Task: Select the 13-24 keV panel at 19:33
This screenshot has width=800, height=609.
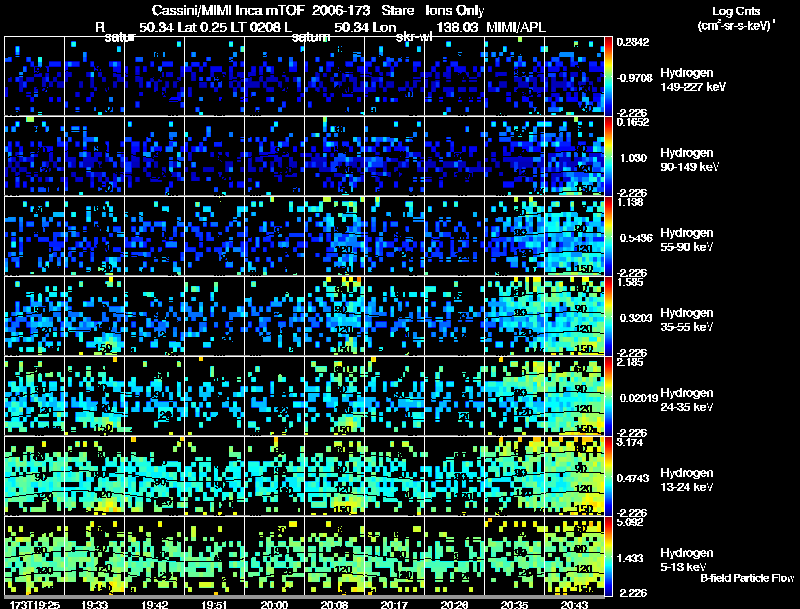Action: 94,476
